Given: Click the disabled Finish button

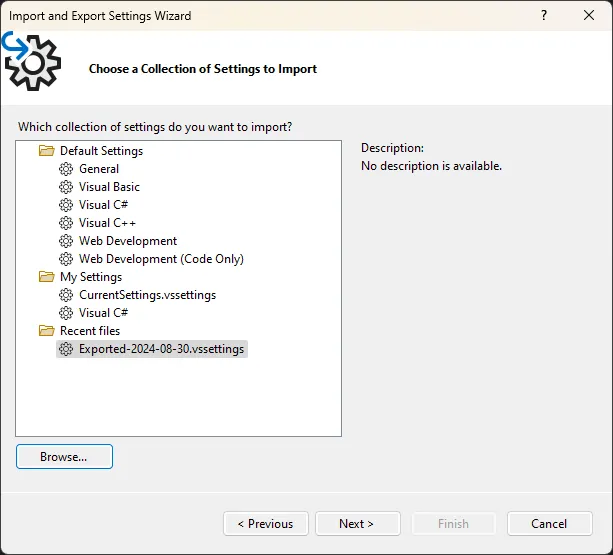Looking at the screenshot, I should click(x=453, y=524).
